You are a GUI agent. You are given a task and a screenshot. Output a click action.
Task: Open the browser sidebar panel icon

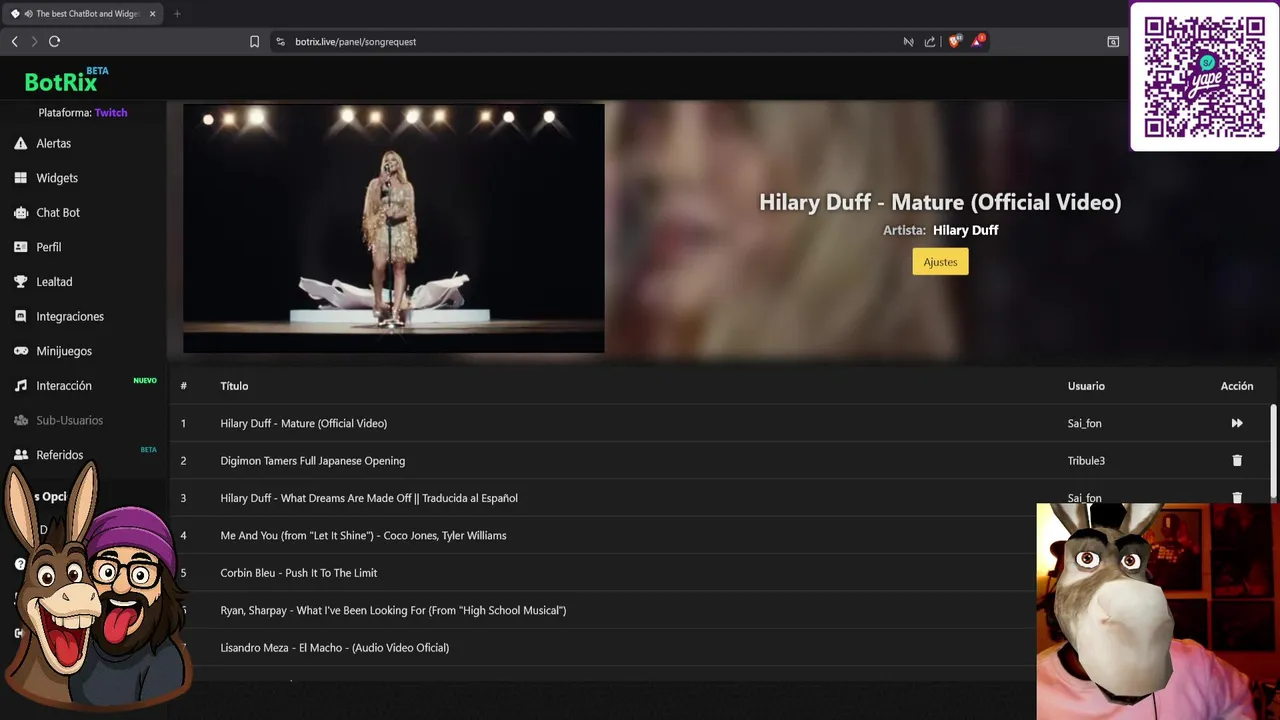click(1113, 42)
